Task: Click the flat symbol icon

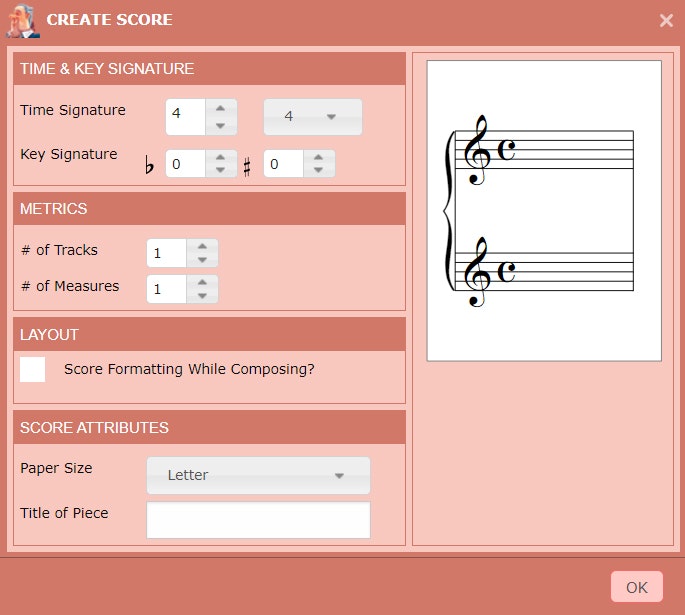Action: tap(149, 166)
